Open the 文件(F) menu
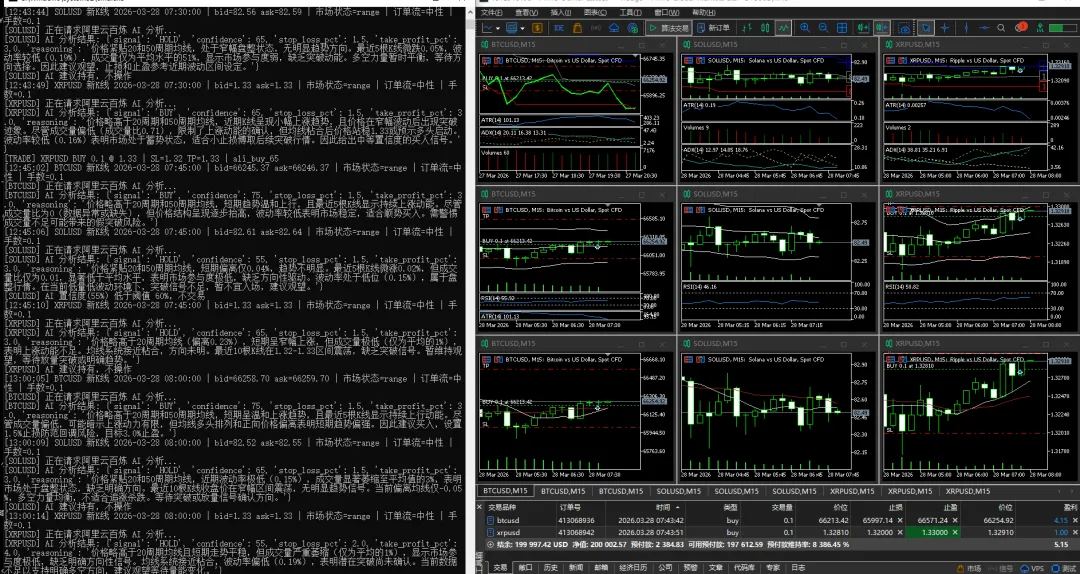Screen dimensions: 1080x574 (490, 12)
